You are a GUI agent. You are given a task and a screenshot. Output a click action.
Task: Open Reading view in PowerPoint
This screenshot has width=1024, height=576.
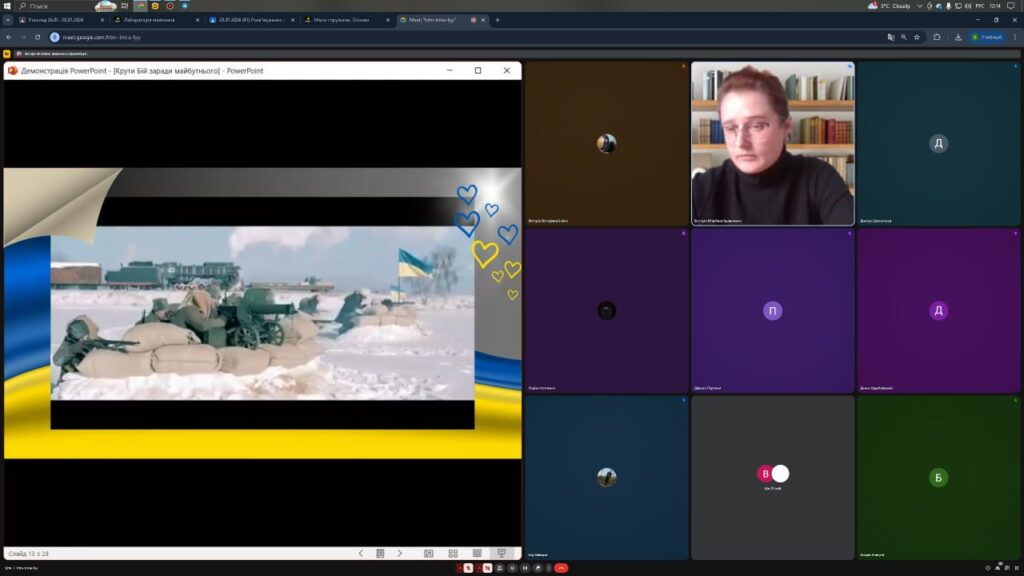pos(477,553)
